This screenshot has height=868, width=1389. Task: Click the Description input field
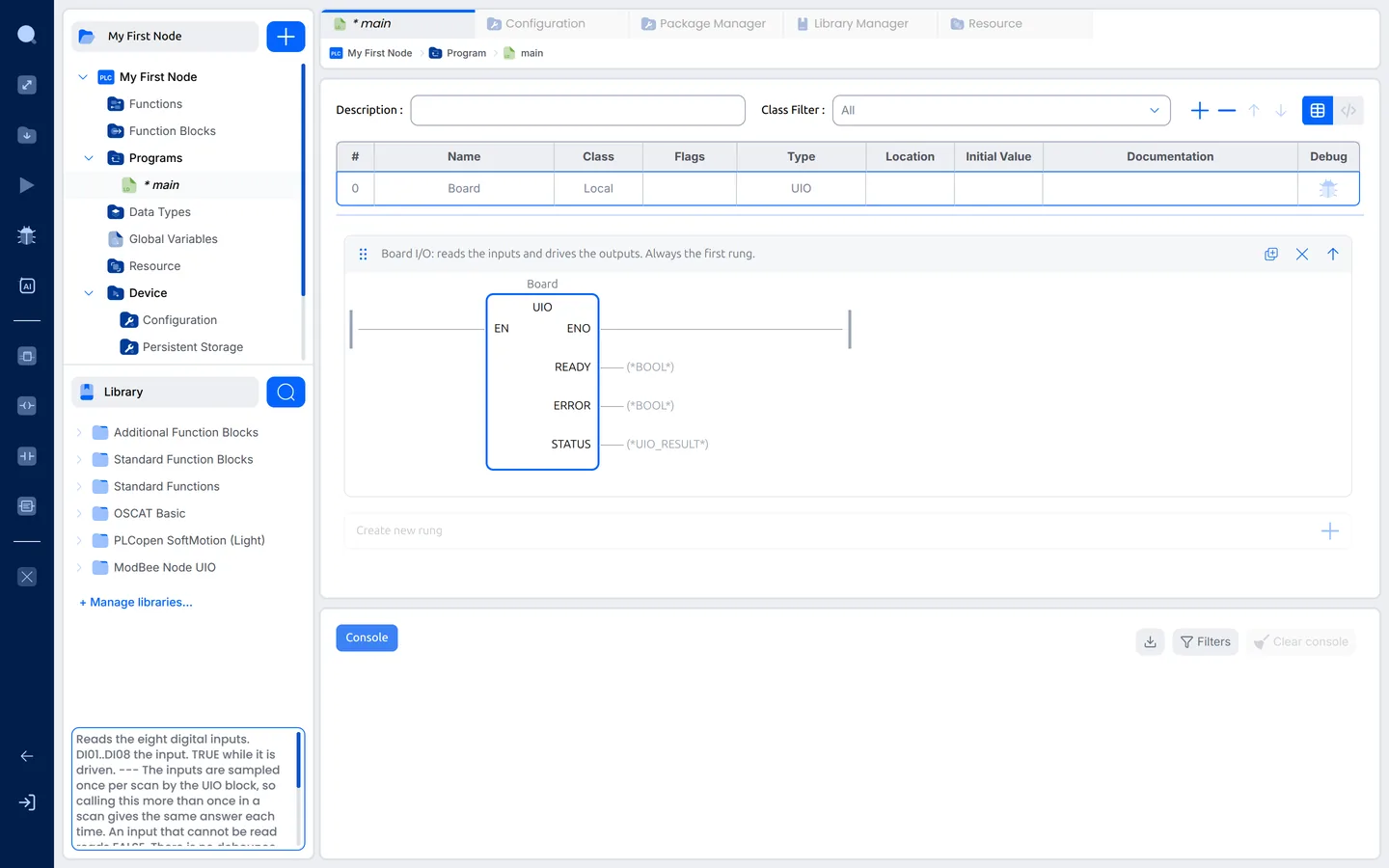coord(578,110)
